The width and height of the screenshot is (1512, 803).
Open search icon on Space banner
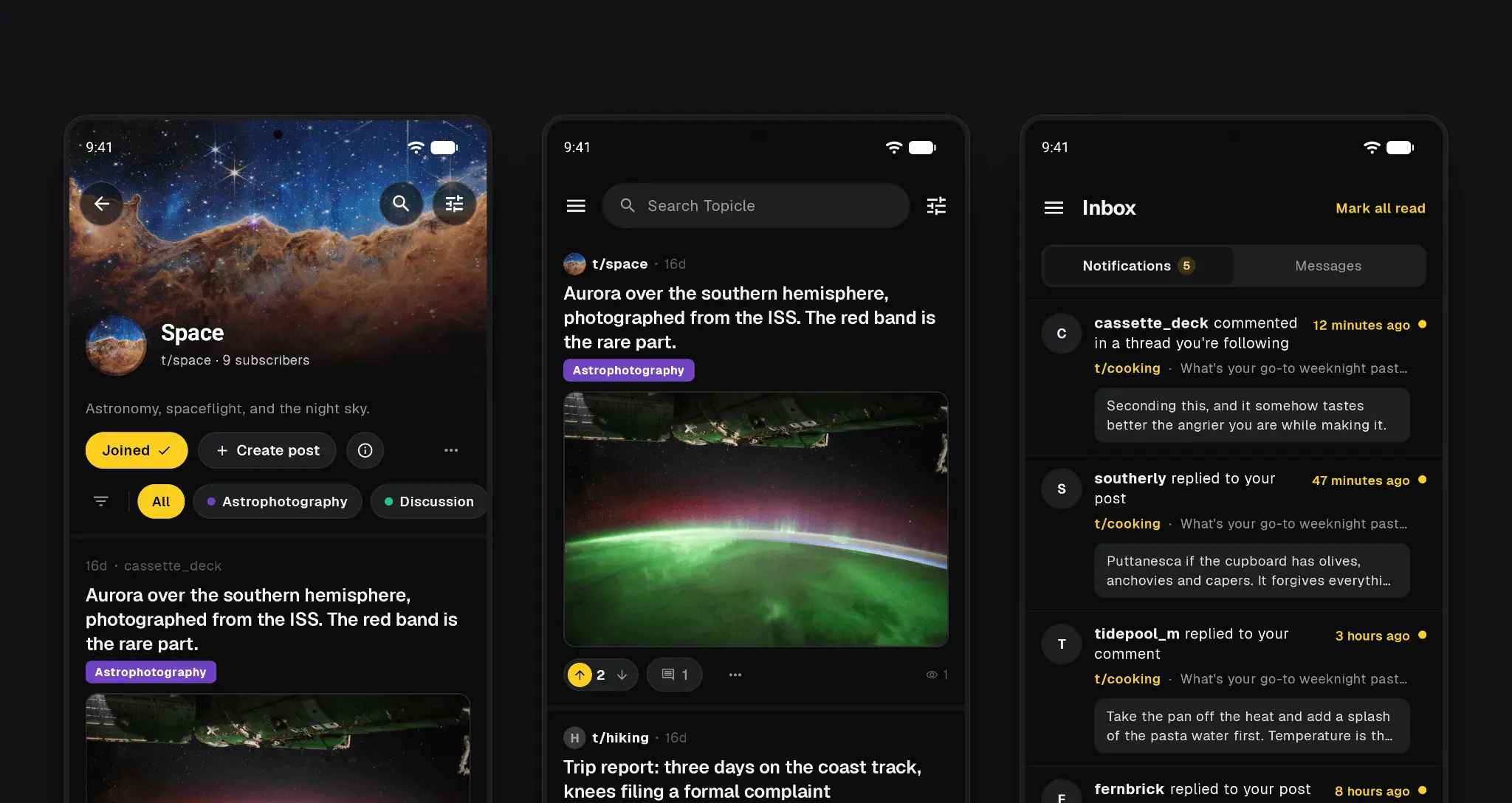click(401, 204)
